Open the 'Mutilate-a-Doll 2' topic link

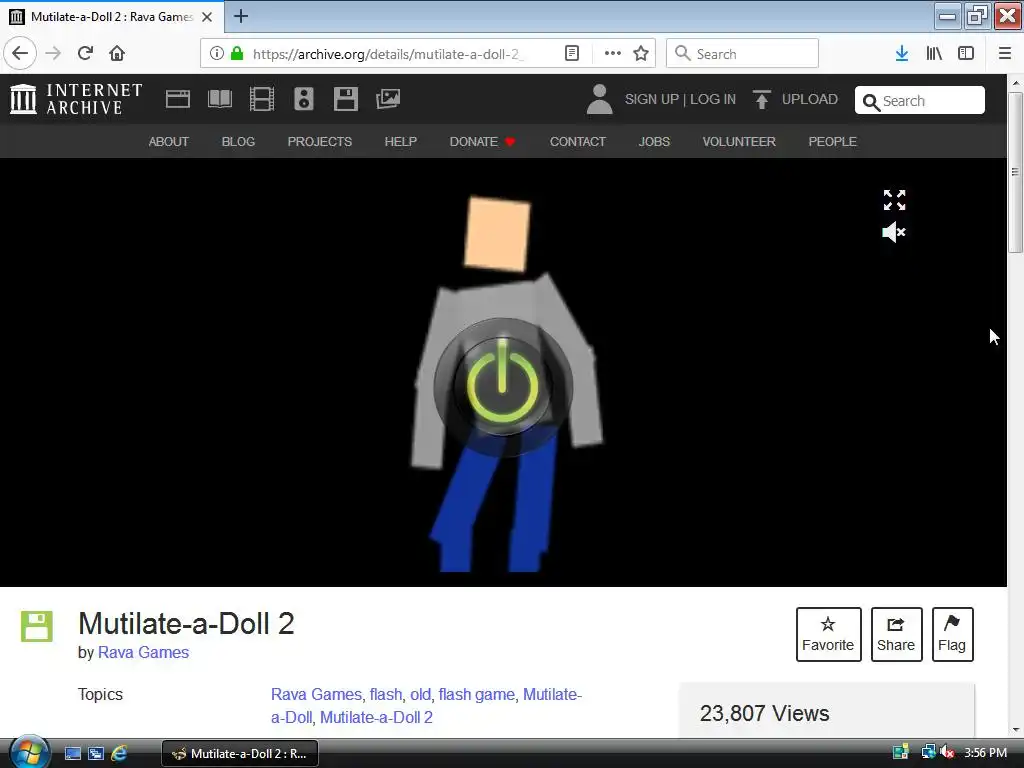click(x=376, y=717)
